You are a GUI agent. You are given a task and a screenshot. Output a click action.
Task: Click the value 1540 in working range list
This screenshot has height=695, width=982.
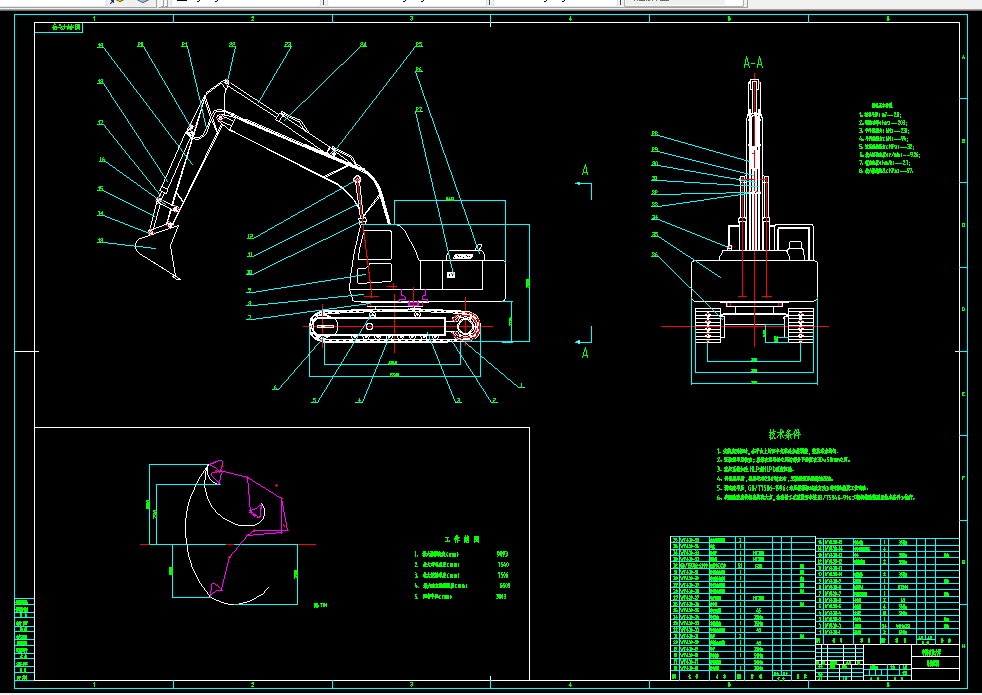point(503,565)
